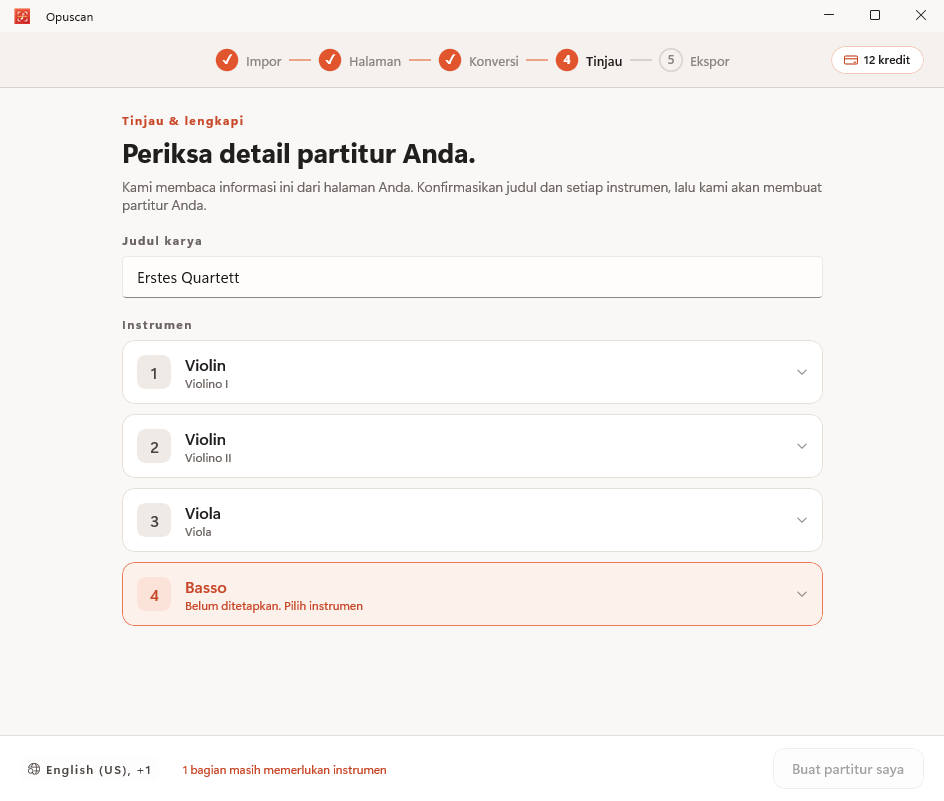Close the Opuscan window

click(x=921, y=15)
